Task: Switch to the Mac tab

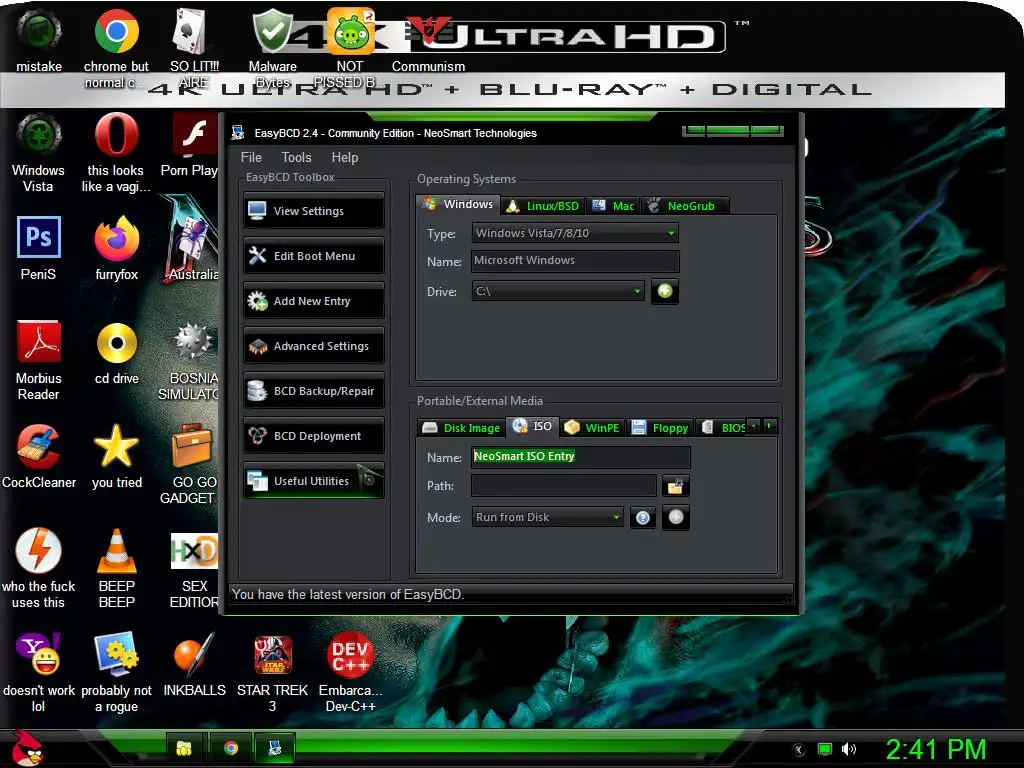Action: point(613,206)
